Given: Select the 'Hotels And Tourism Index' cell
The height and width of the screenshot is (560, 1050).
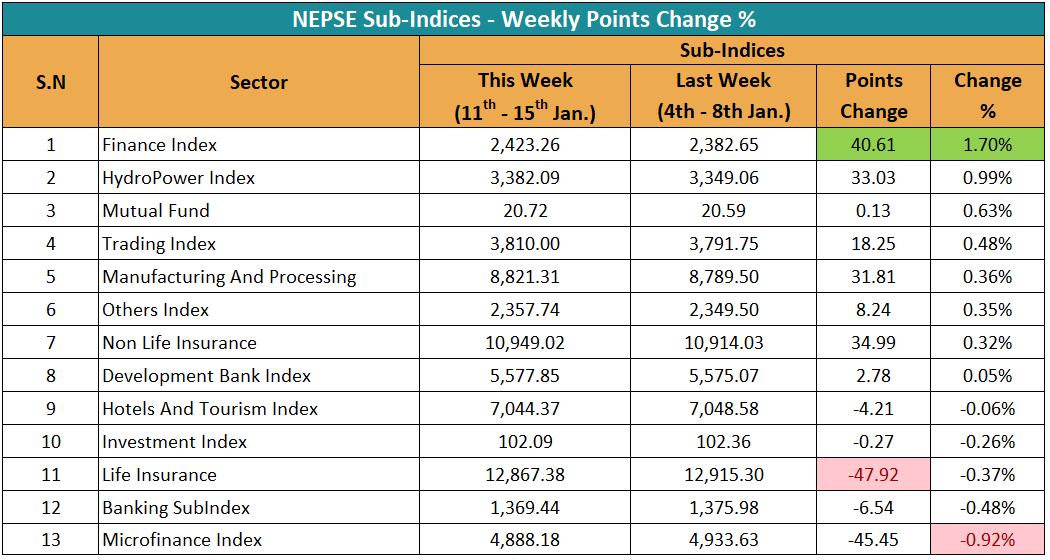Looking at the screenshot, I should point(210,409).
